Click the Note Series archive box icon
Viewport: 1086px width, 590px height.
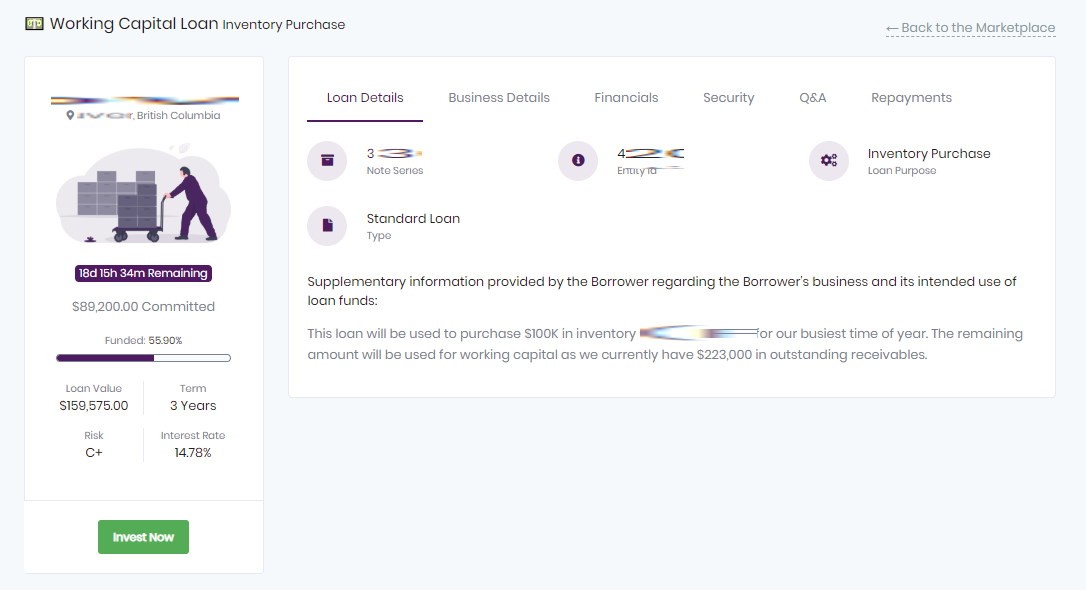[327, 161]
